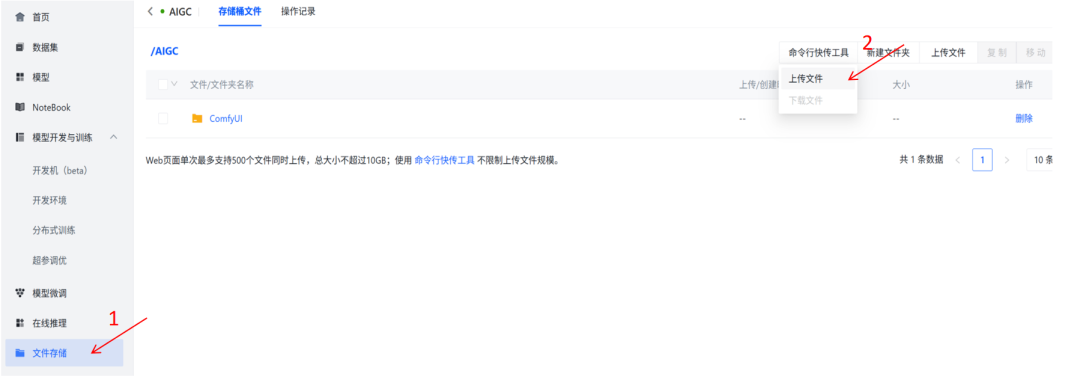Open 开发机(beta) in the sidebar
Image resolution: width=1080 pixels, height=377 pixels.
coord(60,170)
